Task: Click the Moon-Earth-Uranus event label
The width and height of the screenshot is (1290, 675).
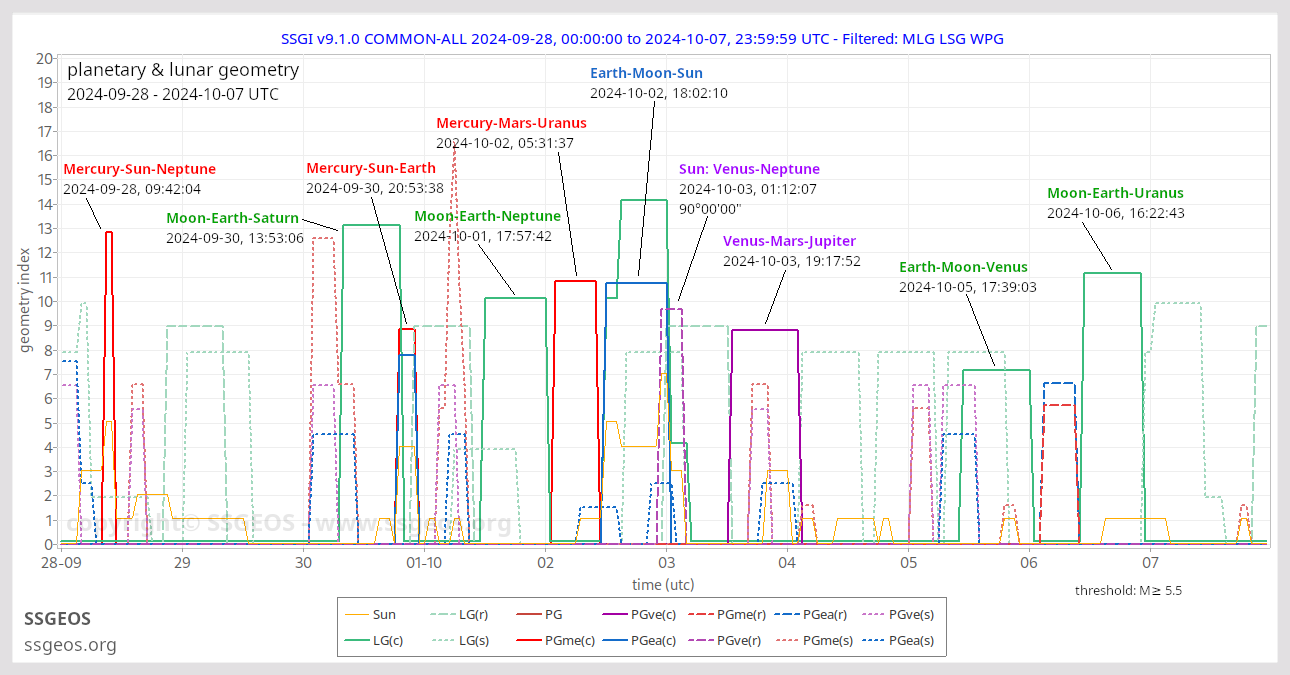Action: tap(1114, 192)
